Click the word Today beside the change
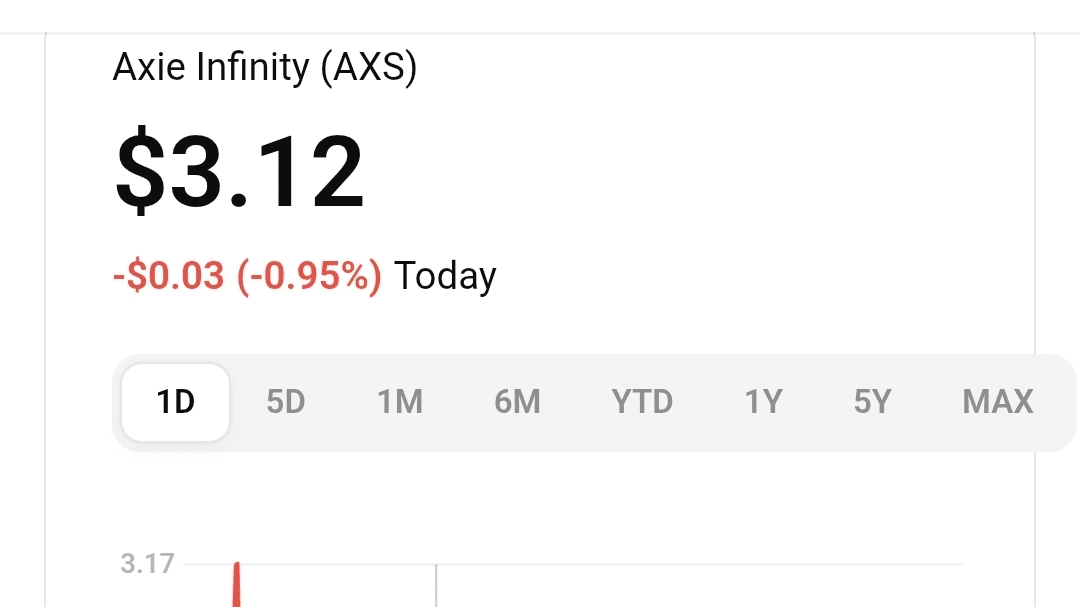 point(445,276)
